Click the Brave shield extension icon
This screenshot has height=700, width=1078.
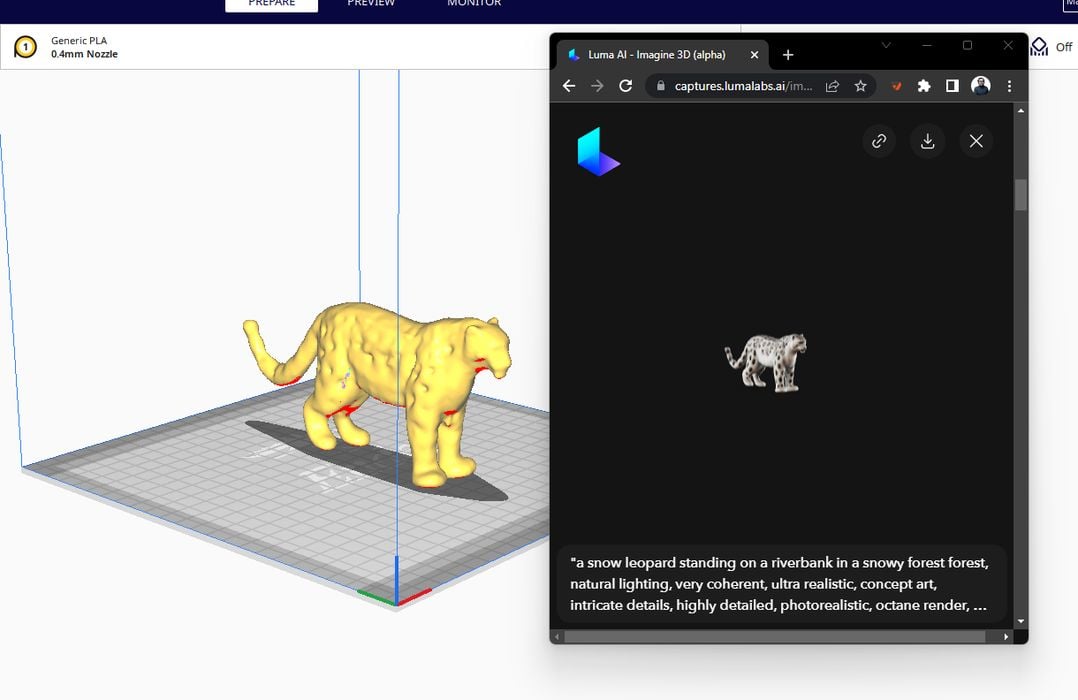tap(896, 86)
